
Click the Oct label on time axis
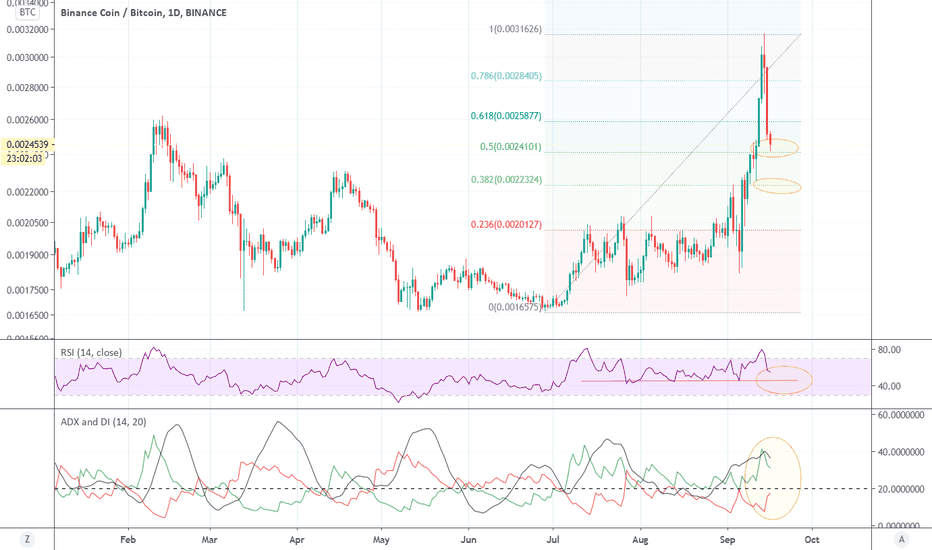[x=812, y=539]
